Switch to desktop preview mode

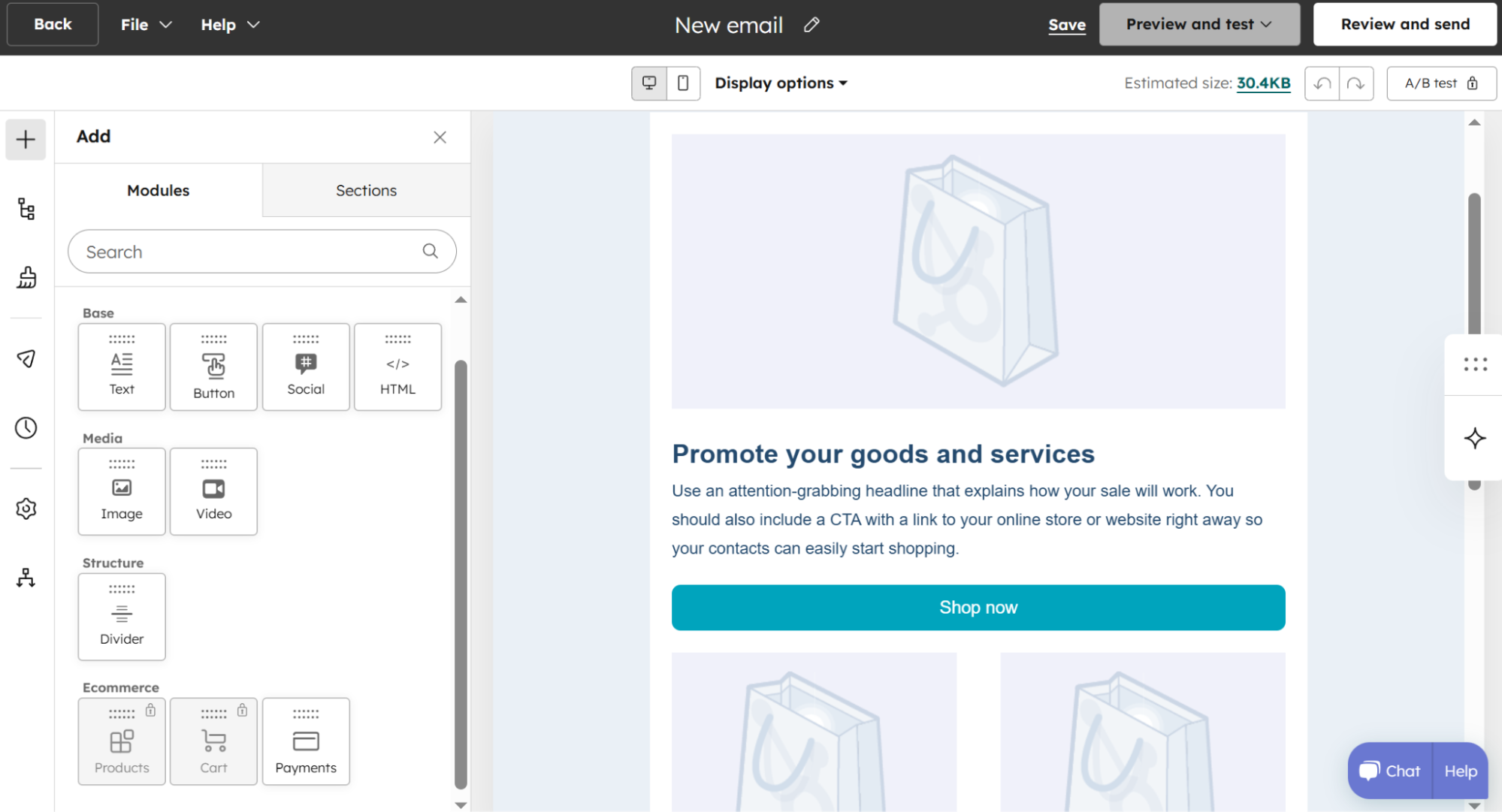[649, 83]
